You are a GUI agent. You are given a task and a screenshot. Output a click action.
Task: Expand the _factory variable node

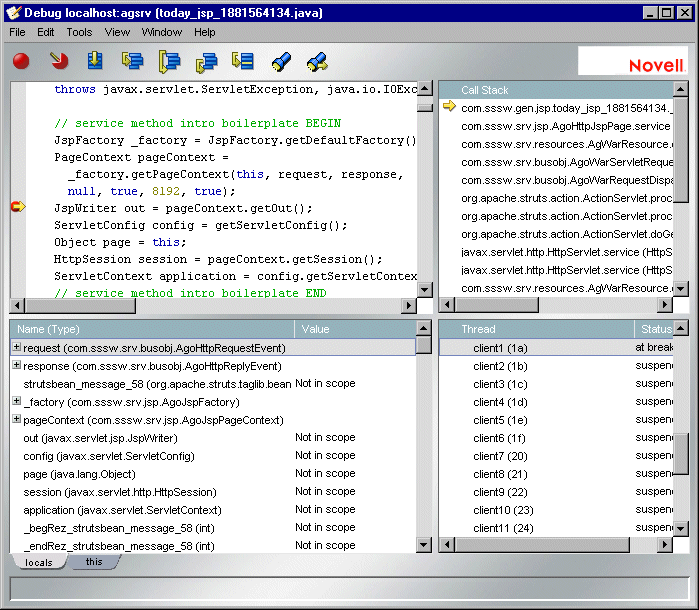point(16,402)
